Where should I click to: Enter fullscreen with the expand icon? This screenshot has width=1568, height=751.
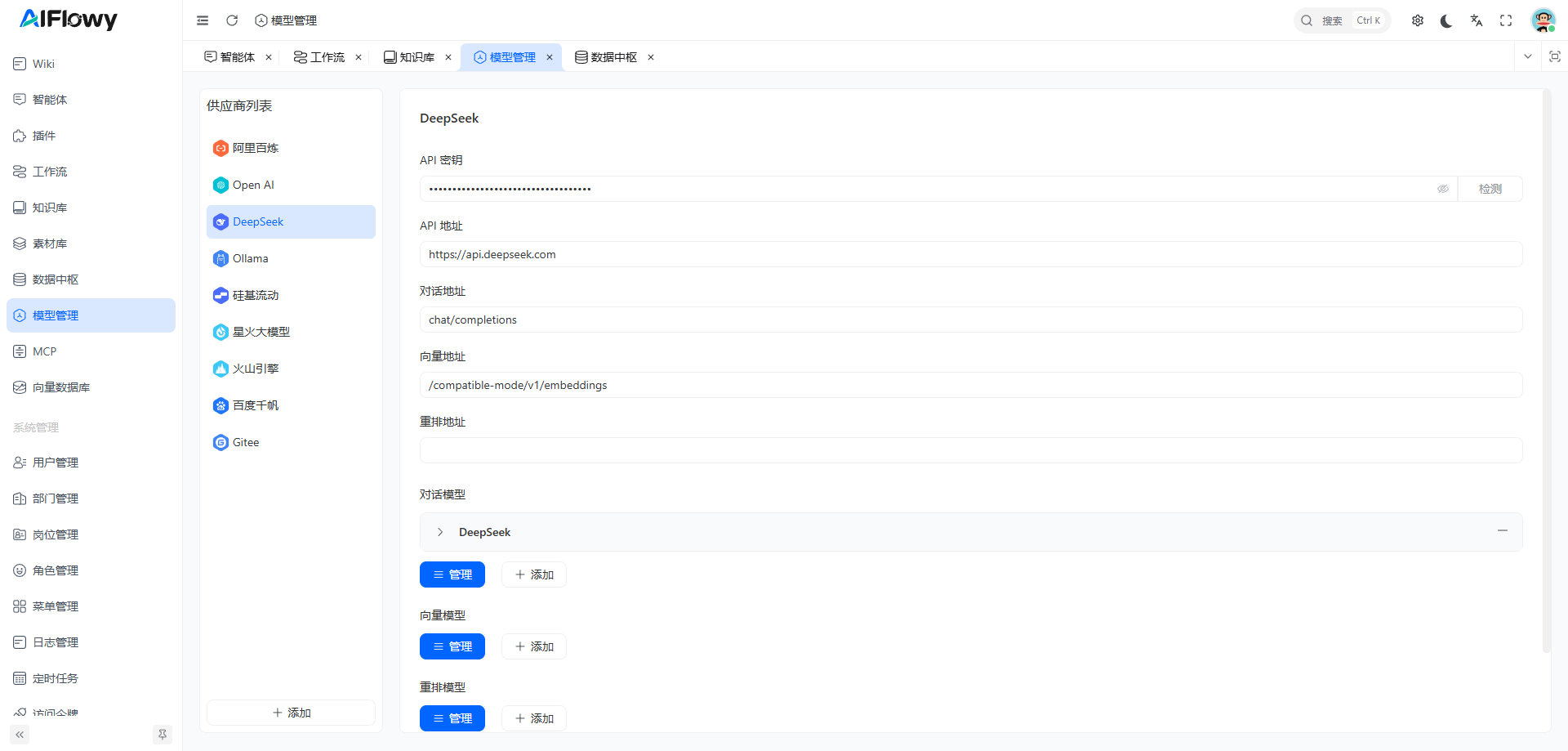click(1506, 20)
